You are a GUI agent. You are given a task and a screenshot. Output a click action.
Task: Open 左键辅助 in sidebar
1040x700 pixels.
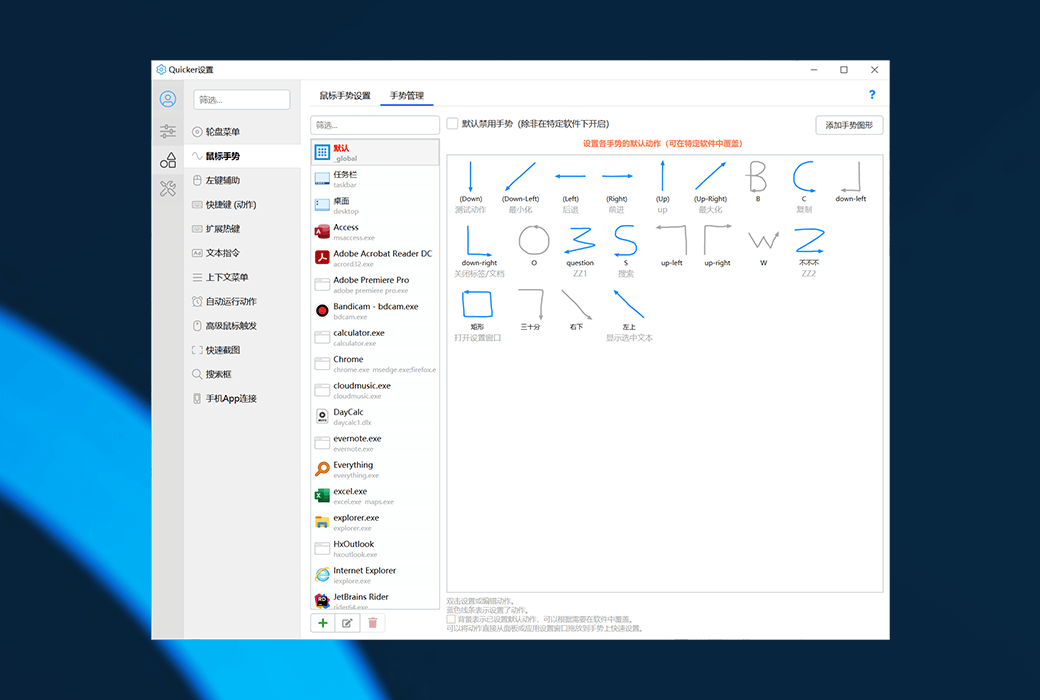[242, 180]
